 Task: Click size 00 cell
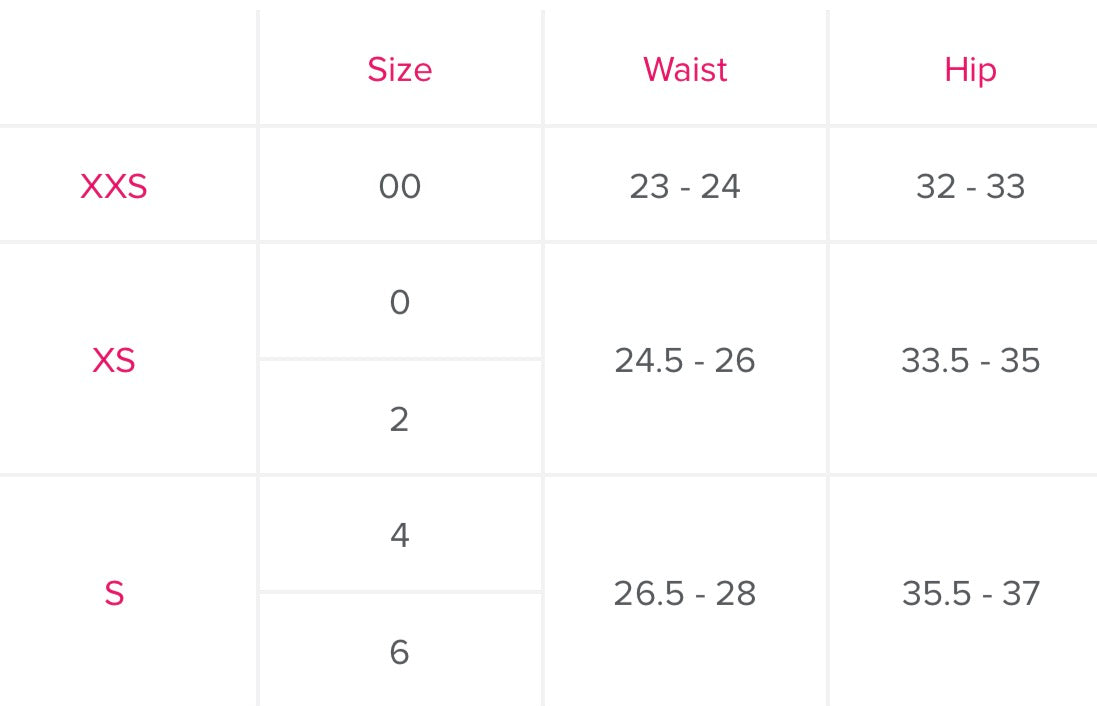coord(399,187)
